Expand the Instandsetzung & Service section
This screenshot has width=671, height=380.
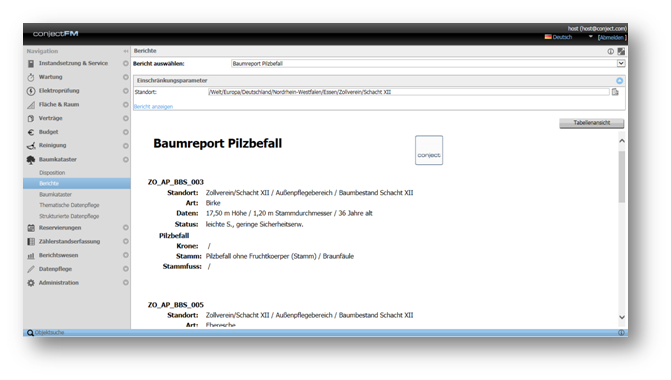[x=126, y=63]
